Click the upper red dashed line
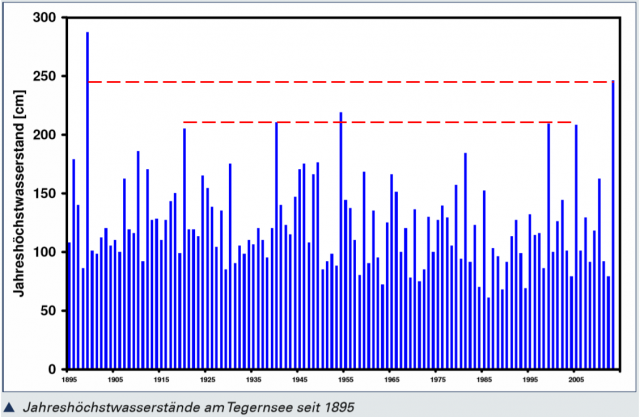The image size is (640, 417). 350,82
